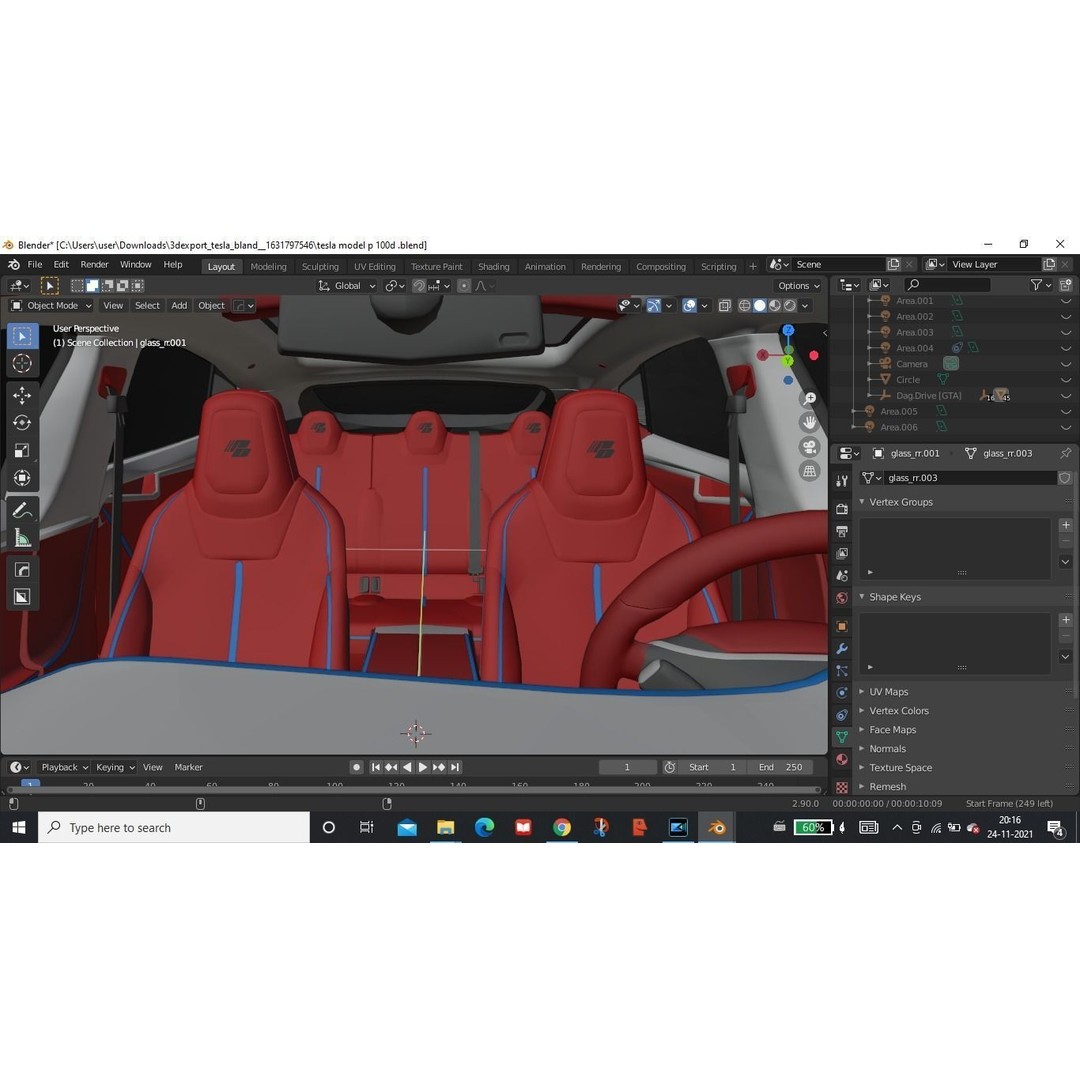The image size is (1080, 1080).
Task: Open the Material properties tab
Action: (842, 759)
